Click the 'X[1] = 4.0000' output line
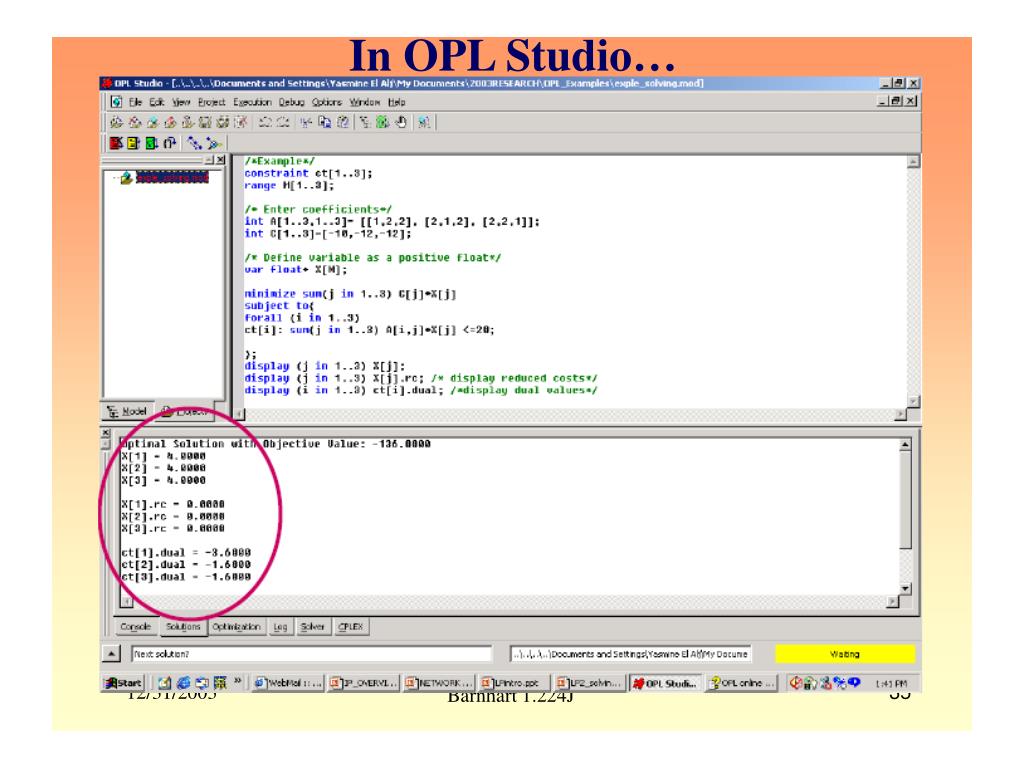This screenshot has width=1024, height=768. click(163, 456)
